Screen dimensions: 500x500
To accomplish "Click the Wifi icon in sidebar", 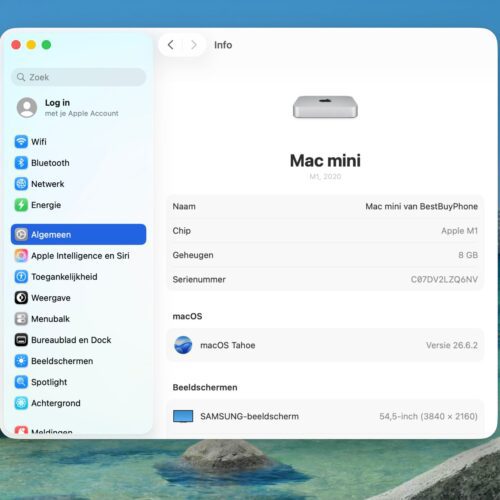I will point(21,142).
